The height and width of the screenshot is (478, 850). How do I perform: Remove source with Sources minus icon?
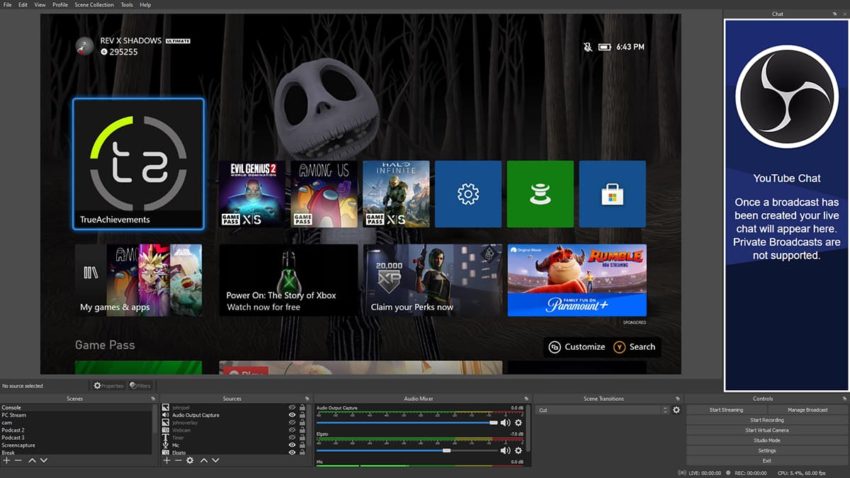[x=178, y=461]
